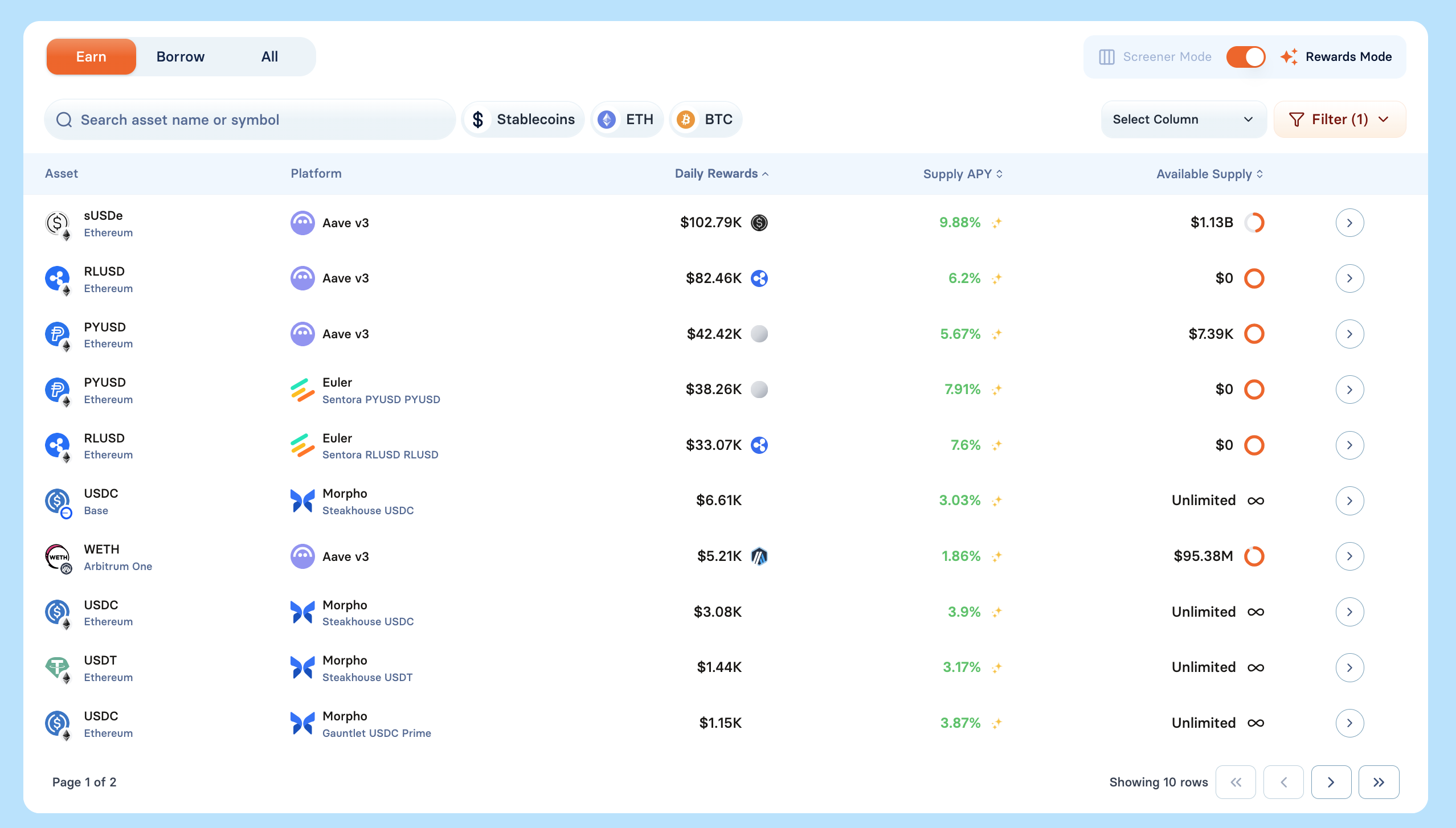Switch to the Borrow tab
The image size is (1456, 828).
tap(180, 57)
